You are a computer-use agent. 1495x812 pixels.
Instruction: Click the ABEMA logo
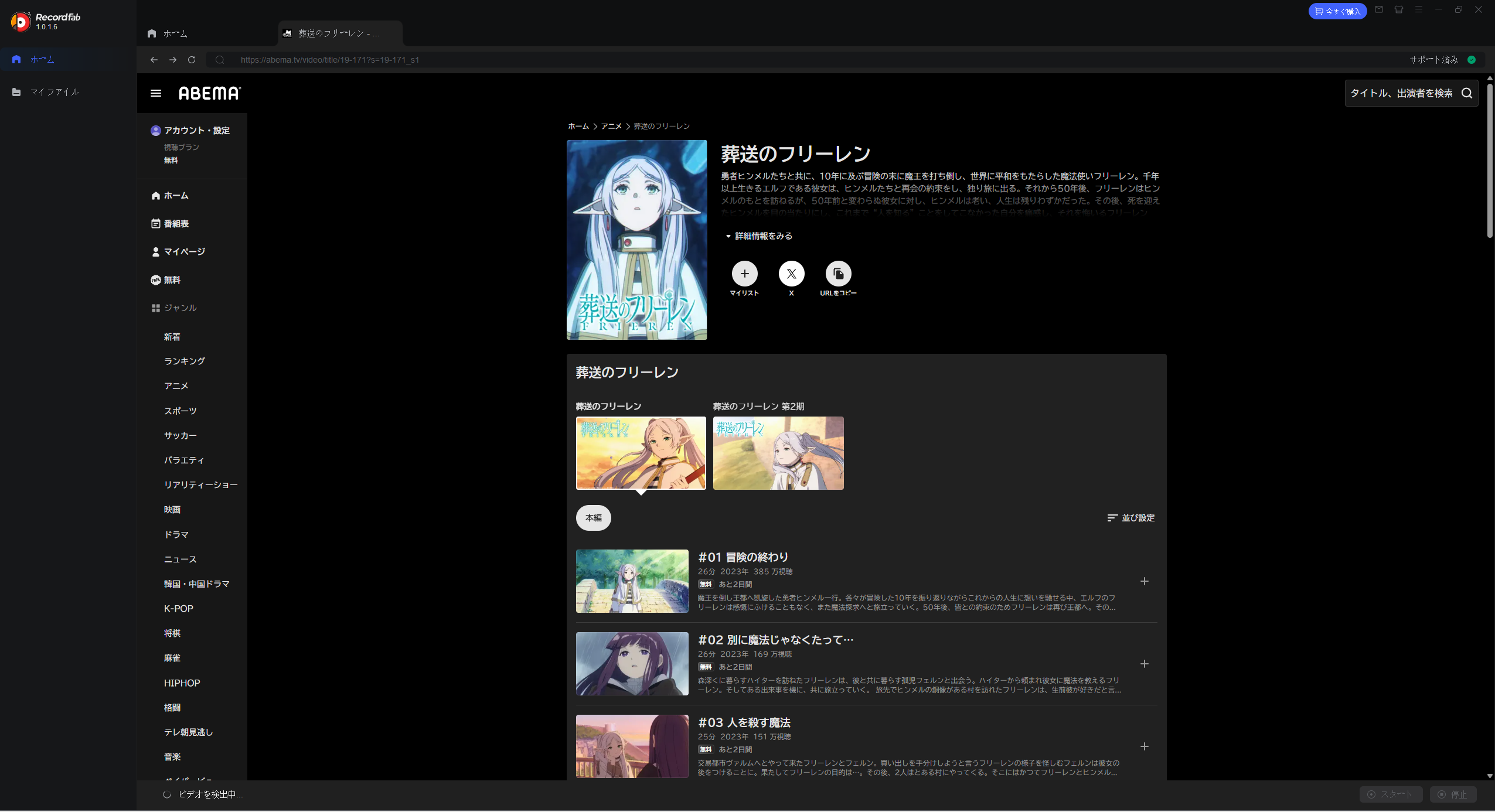pyautogui.click(x=210, y=93)
